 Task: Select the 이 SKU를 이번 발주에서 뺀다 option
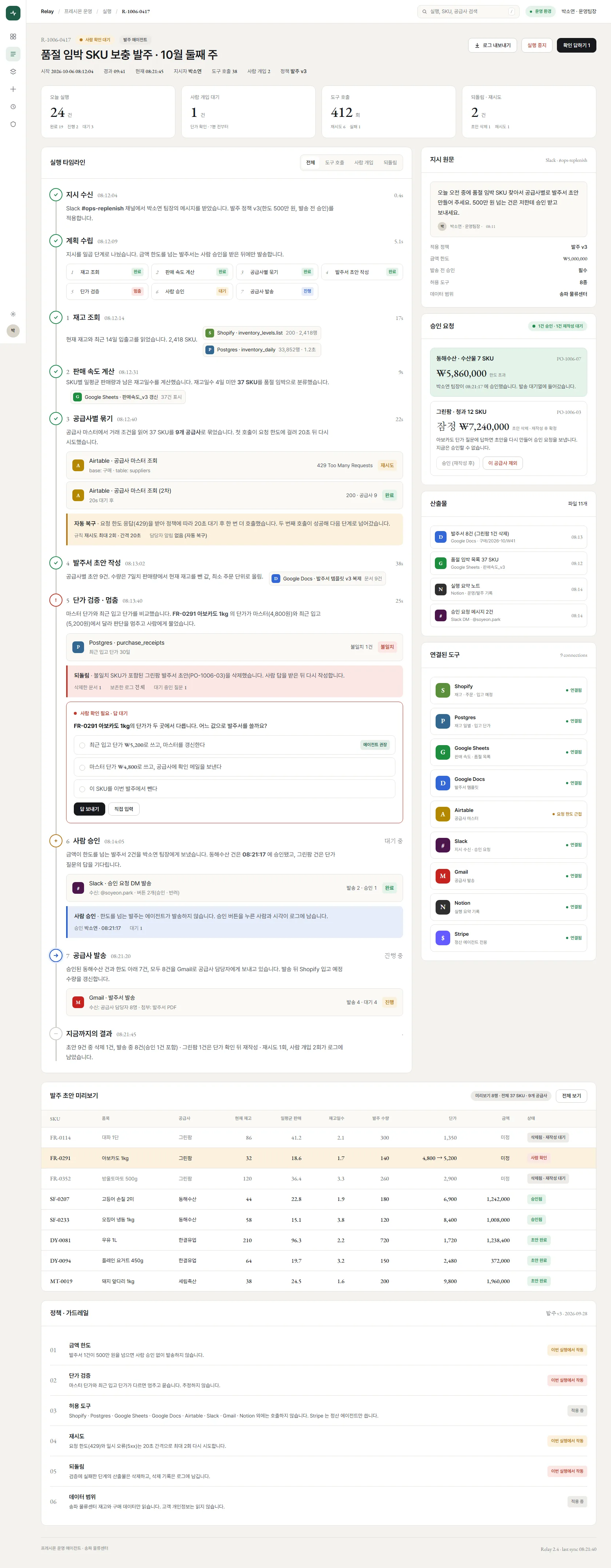[235, 789]
